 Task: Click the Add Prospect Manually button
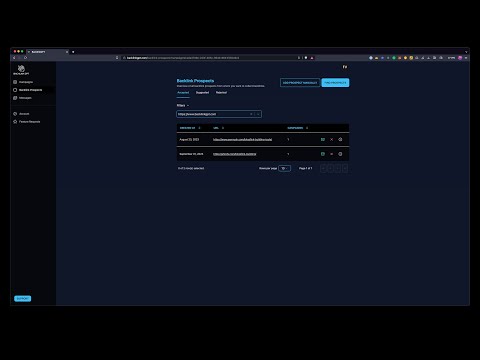pyautogui.click(x=300, y=83)
